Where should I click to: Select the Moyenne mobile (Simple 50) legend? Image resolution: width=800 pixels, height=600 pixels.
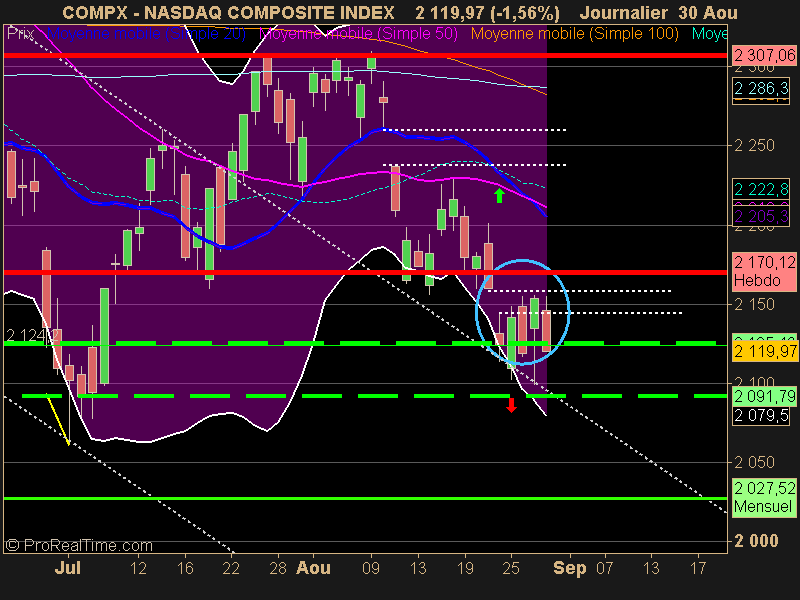coord(358,34)
